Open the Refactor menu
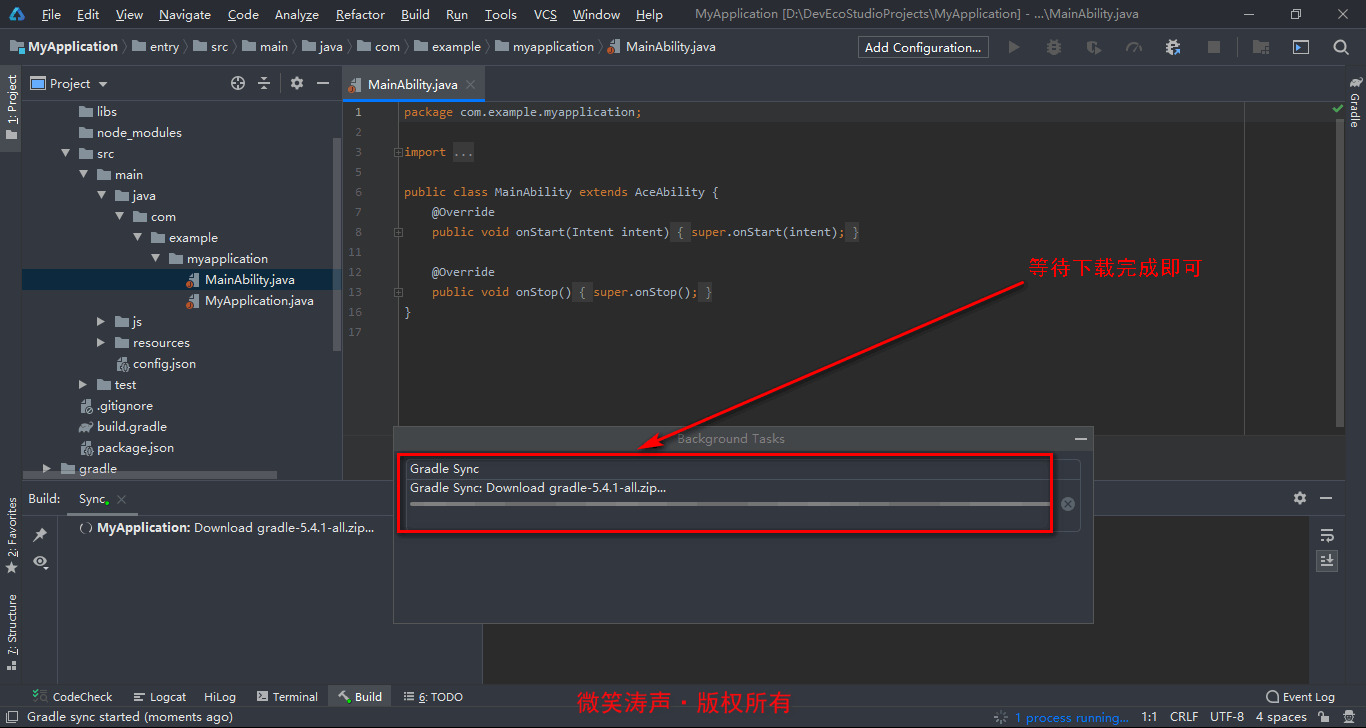 [360, 14]
